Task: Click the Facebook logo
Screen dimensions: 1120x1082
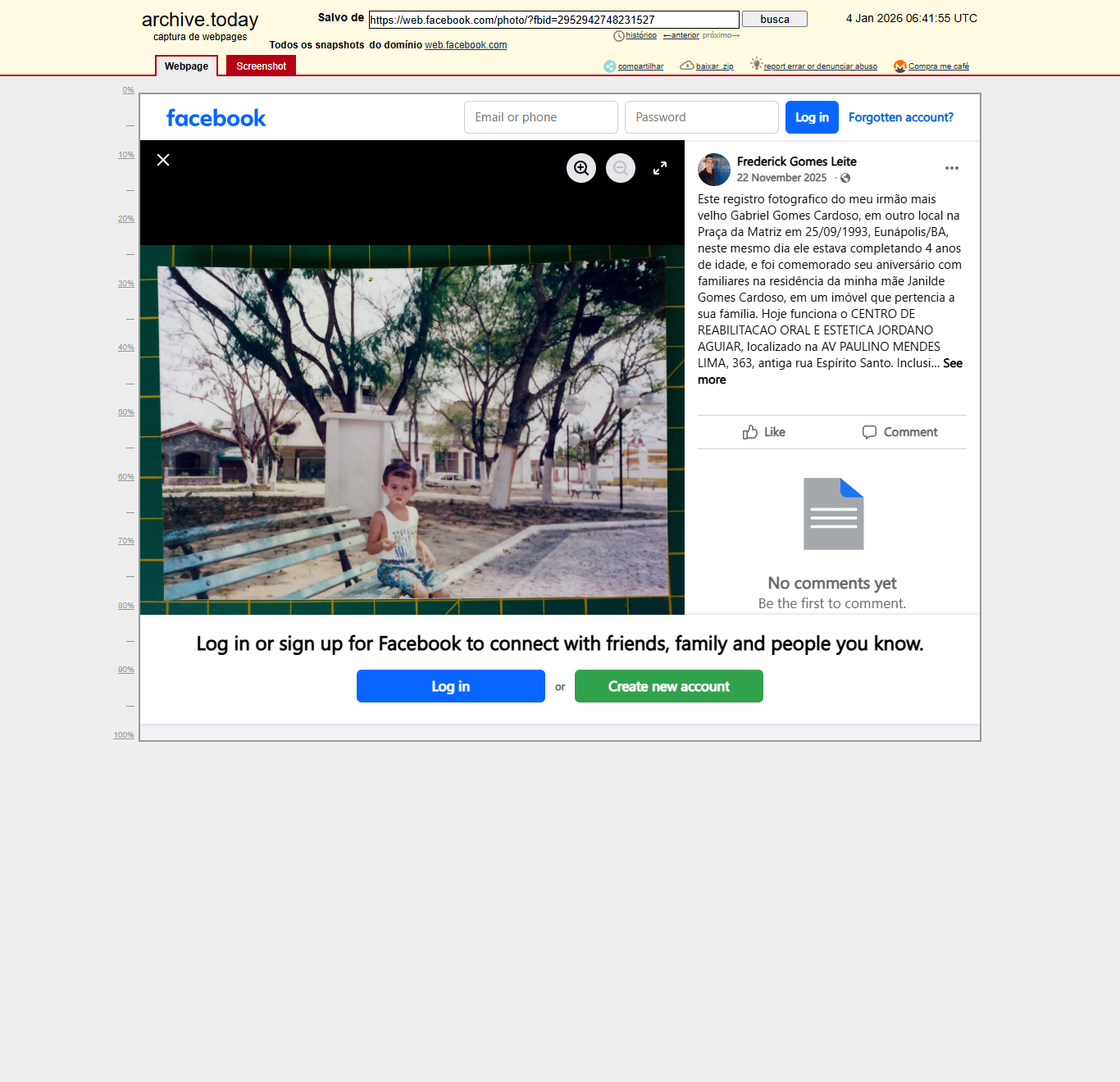Action: click(216, 118)
